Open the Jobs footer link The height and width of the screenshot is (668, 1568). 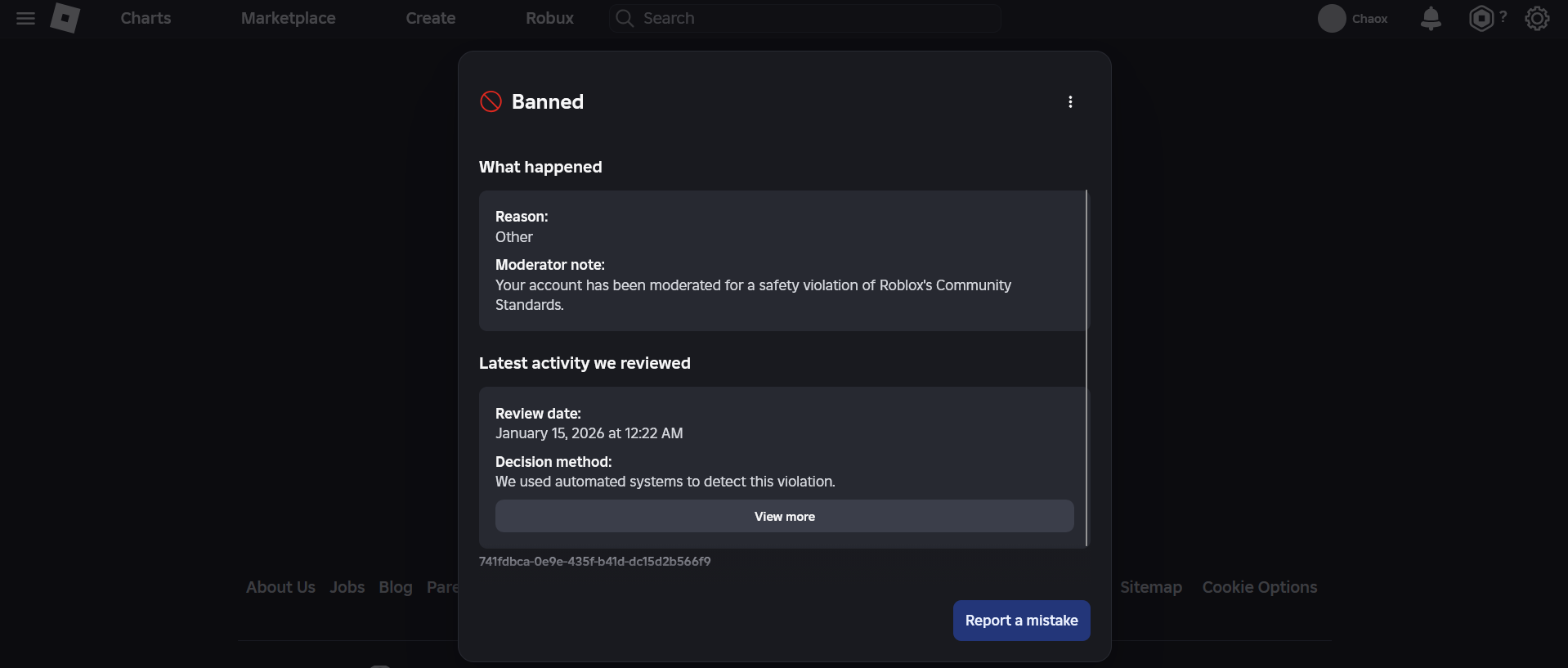pos(347,587)
